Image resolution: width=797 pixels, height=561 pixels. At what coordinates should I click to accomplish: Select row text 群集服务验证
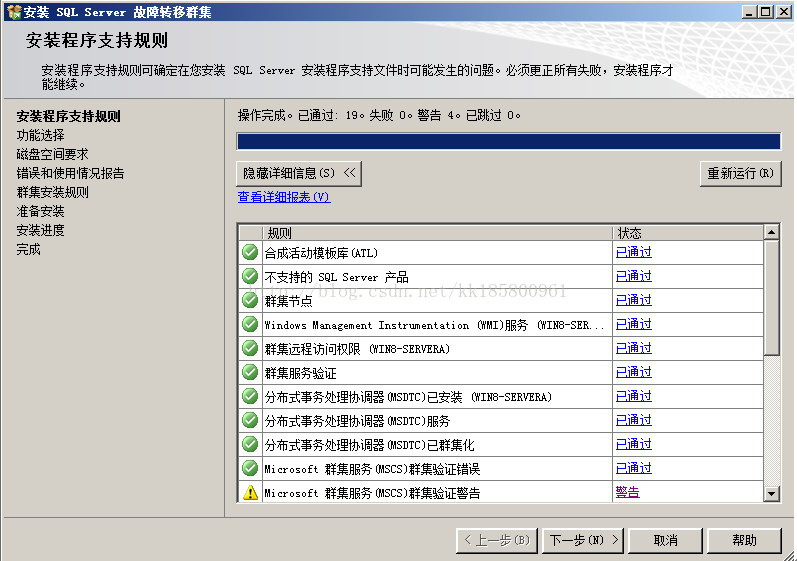point(300,373)
